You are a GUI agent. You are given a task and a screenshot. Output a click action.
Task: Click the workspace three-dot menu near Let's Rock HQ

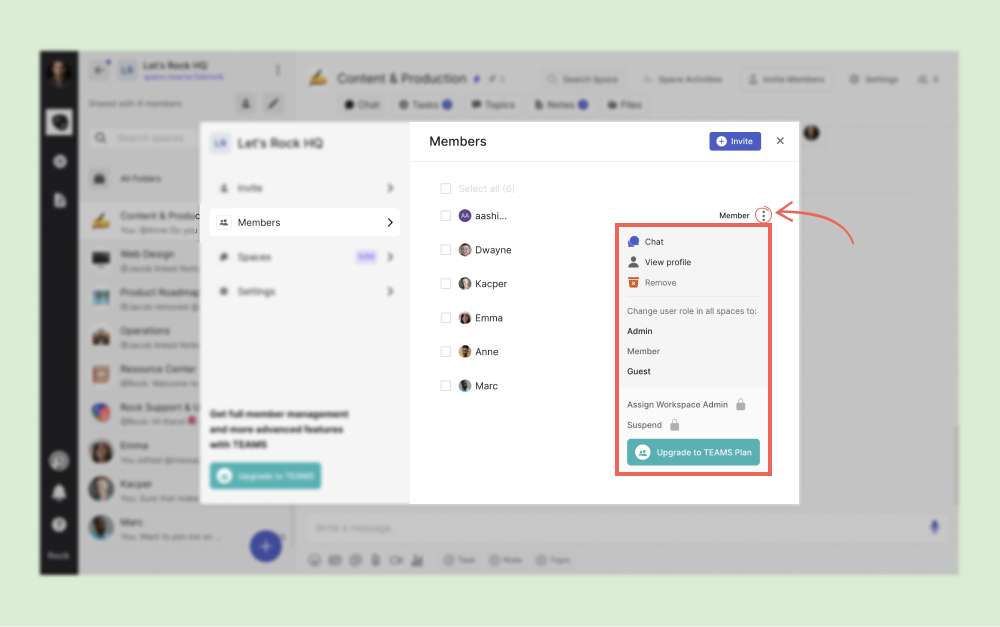pos(277,70)
